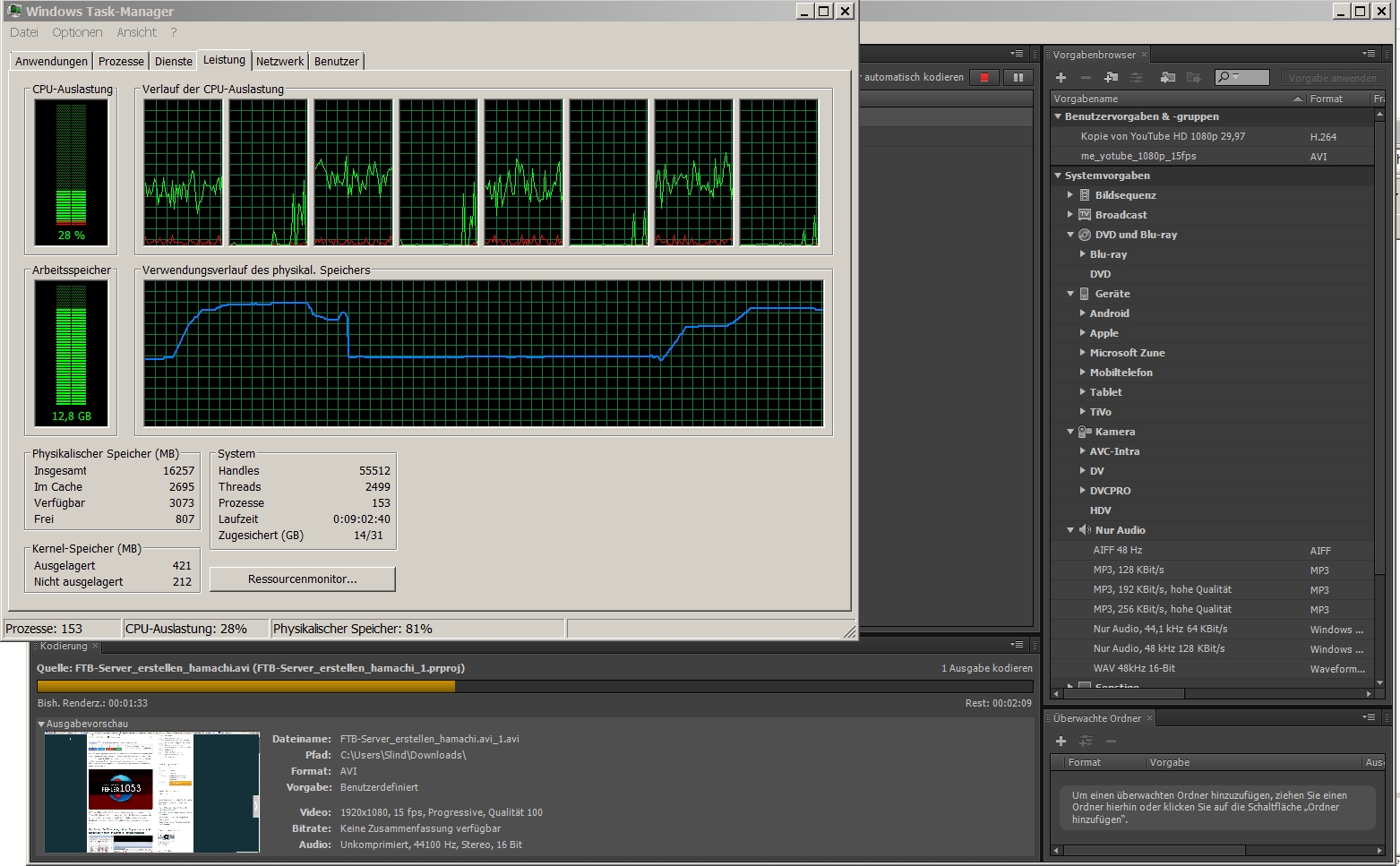
Task: Select the me_yotube_1080p_15fps preset
Action: pos(1138,156)
